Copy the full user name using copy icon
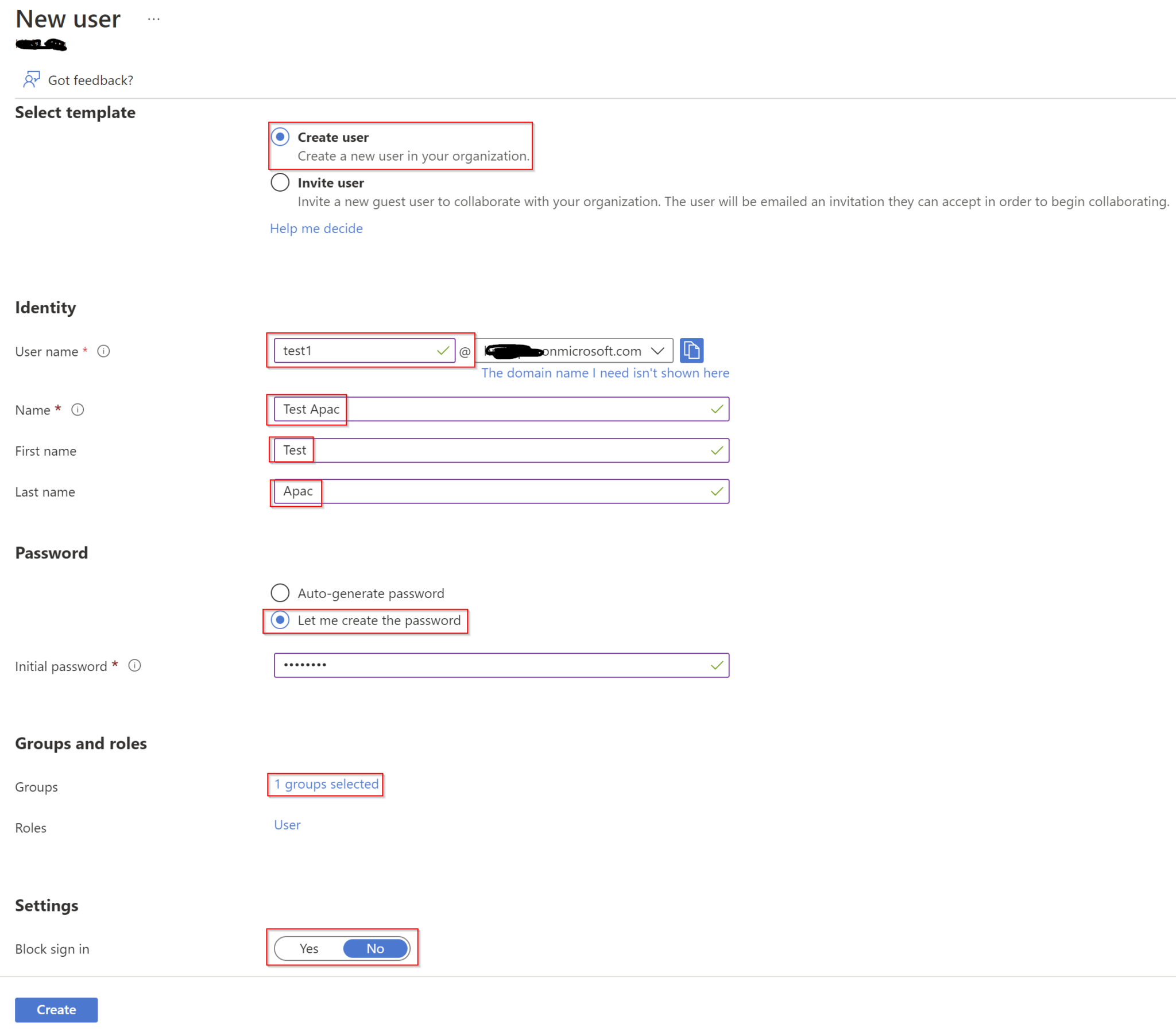The image size is (1176, 1036). coord(692,350)
